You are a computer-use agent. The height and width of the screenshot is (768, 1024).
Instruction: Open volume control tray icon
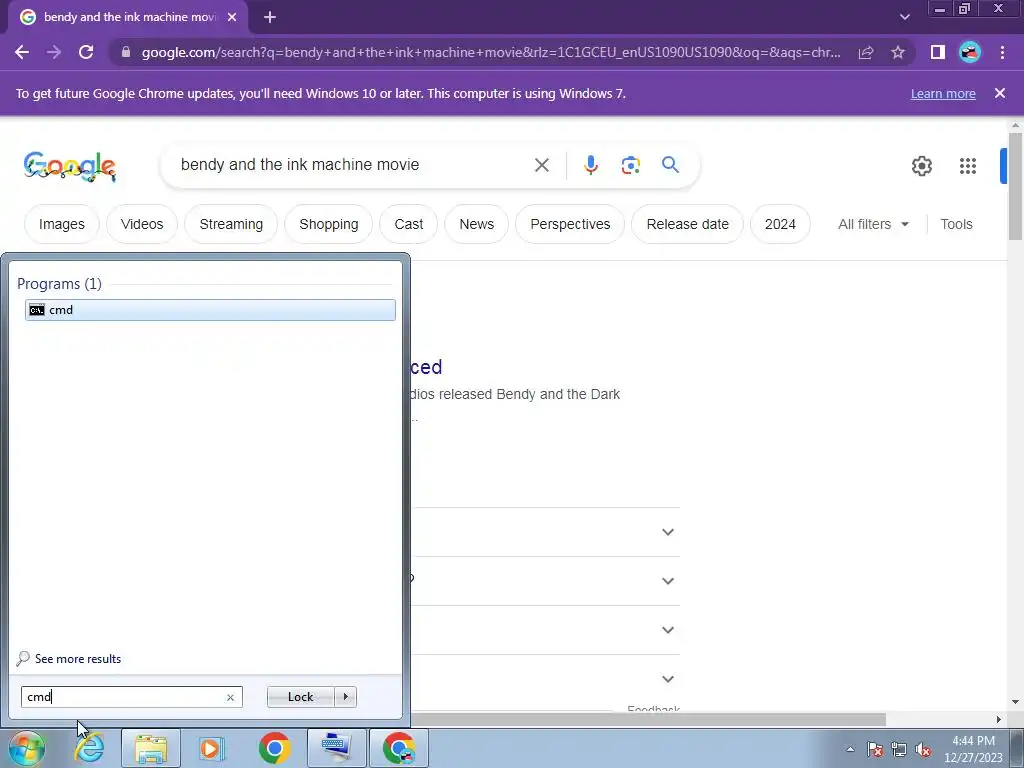(x=923, y=749)
